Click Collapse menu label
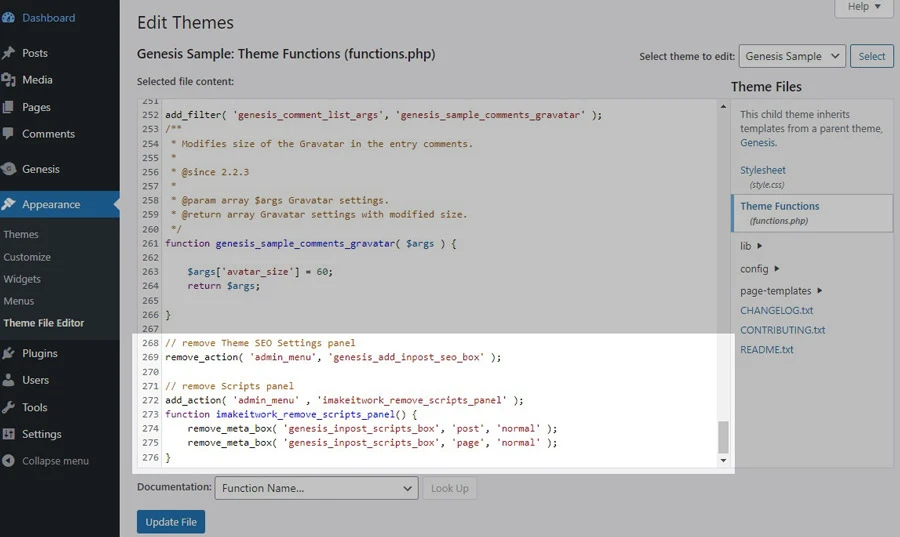 point(55,461)
